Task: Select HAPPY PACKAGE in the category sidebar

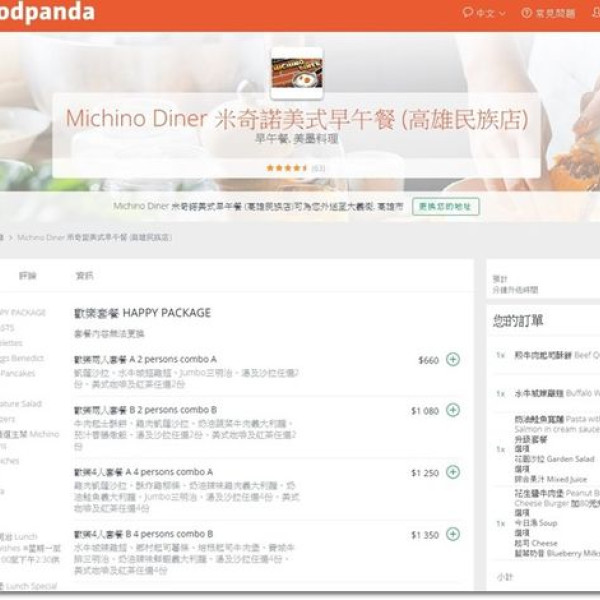Action: coord(22,312)
